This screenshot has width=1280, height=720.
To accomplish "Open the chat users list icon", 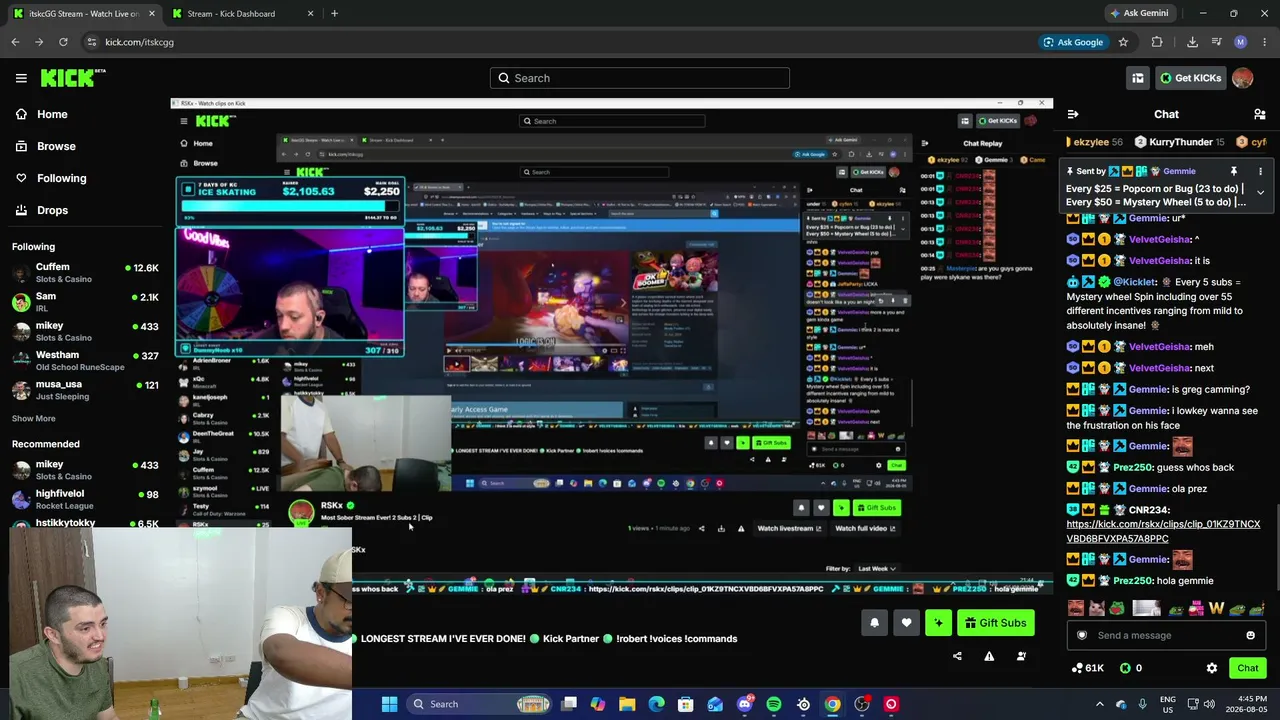I will click(x=1260, y=115).
